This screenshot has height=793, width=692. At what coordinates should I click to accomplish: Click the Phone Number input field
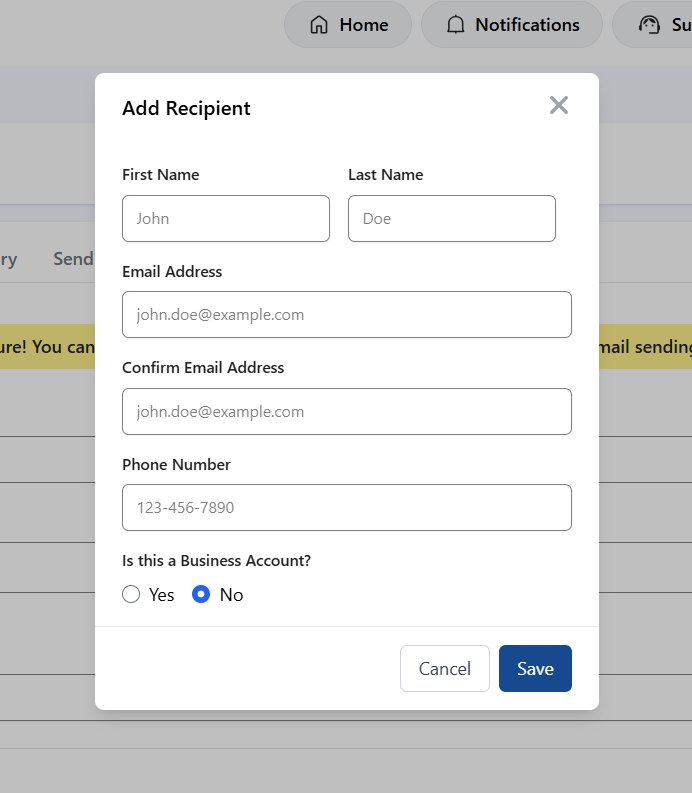(x=347, y=508)
